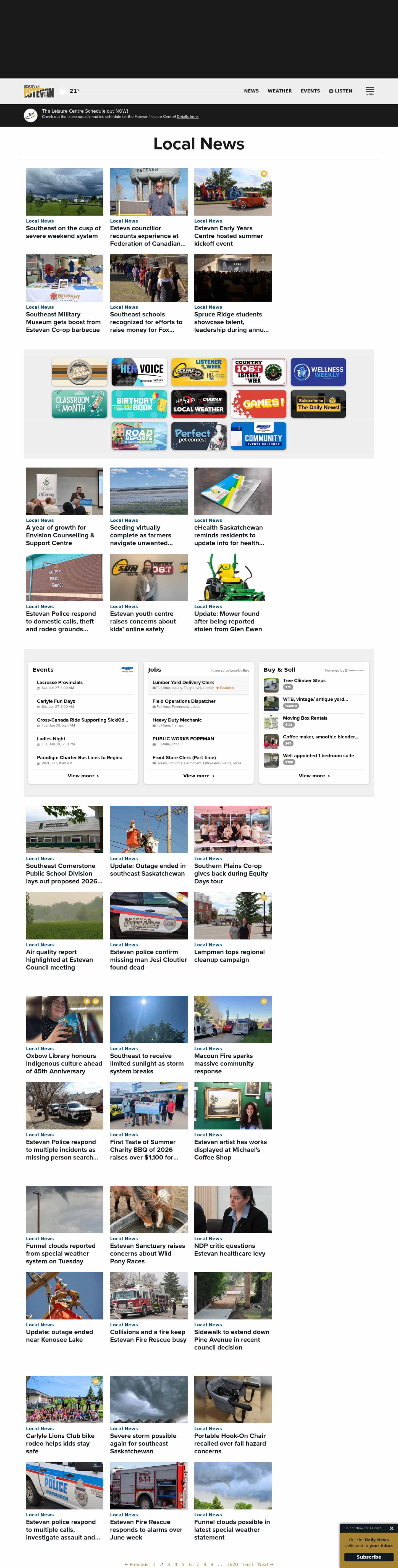
Task: Click the Subscribe button in popup
Action: pyautogui.click(x=369, y=1557)
